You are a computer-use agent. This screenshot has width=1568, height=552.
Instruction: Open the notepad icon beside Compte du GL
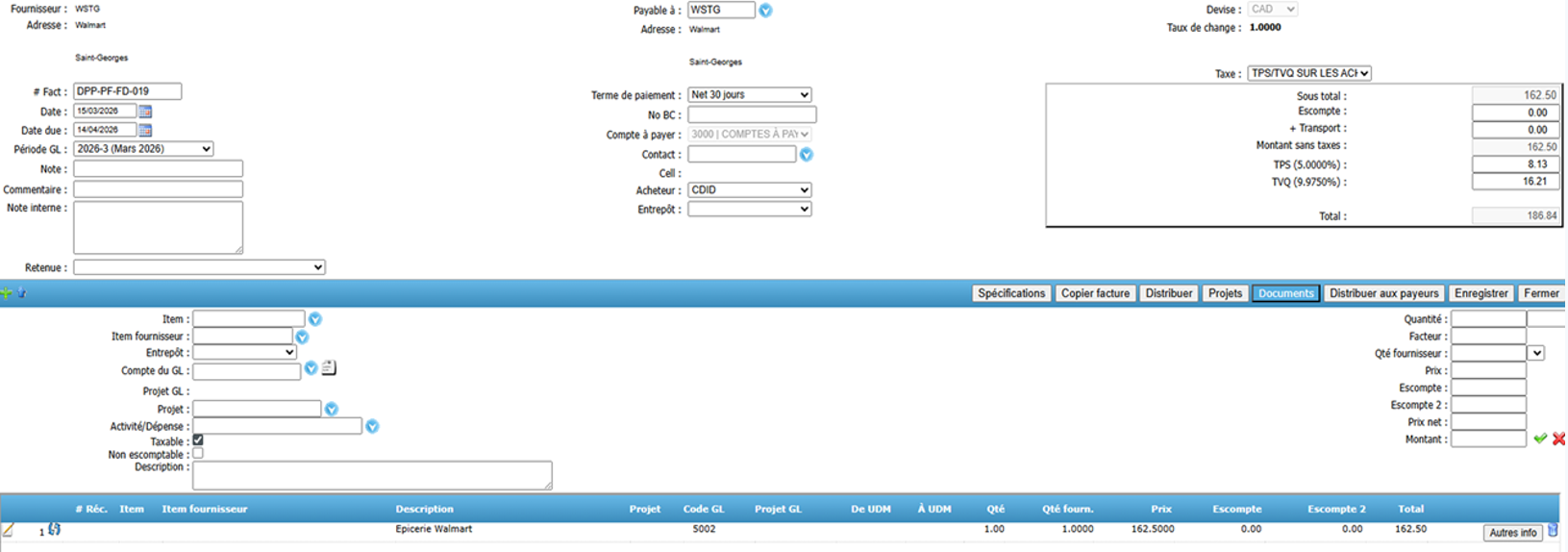click(x=329, y=368)
